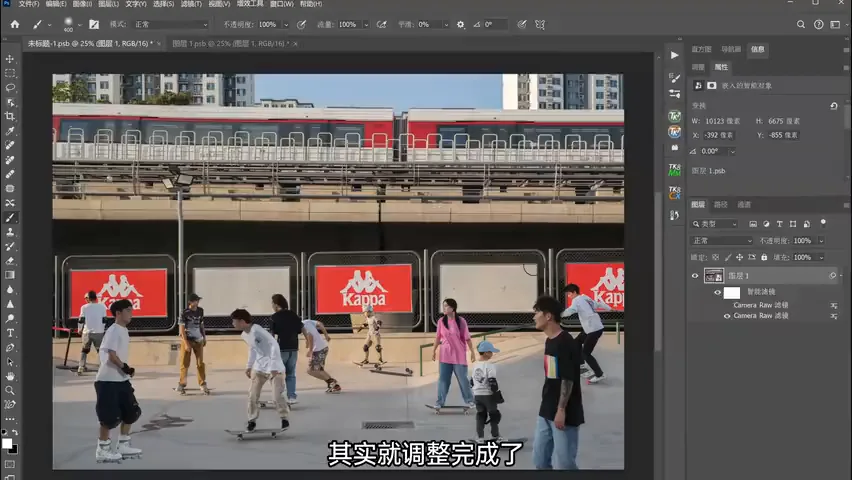Select the Hand tool
This screenshot has width=852, height=480.
(x=10, y=376)
